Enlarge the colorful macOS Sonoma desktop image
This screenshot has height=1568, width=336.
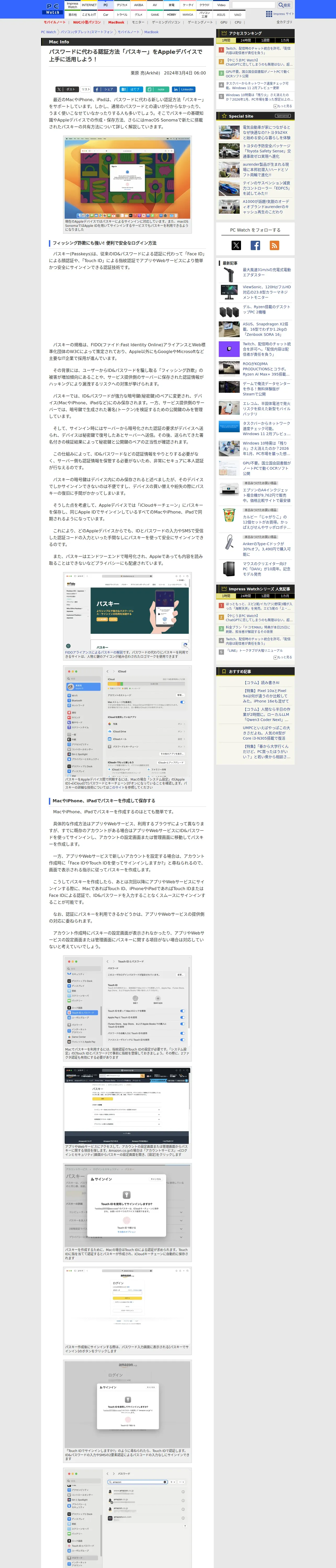[x=127, y=178]
